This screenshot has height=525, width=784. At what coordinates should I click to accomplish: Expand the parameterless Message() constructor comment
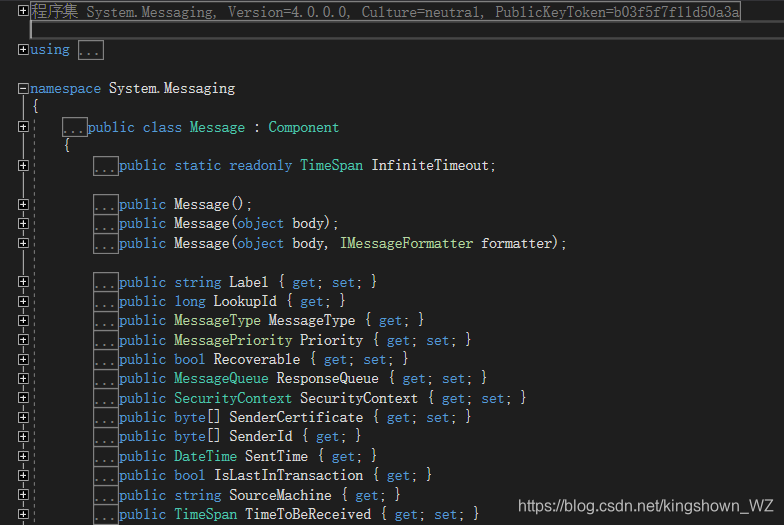pyautogui.click(x=23, y=204)
